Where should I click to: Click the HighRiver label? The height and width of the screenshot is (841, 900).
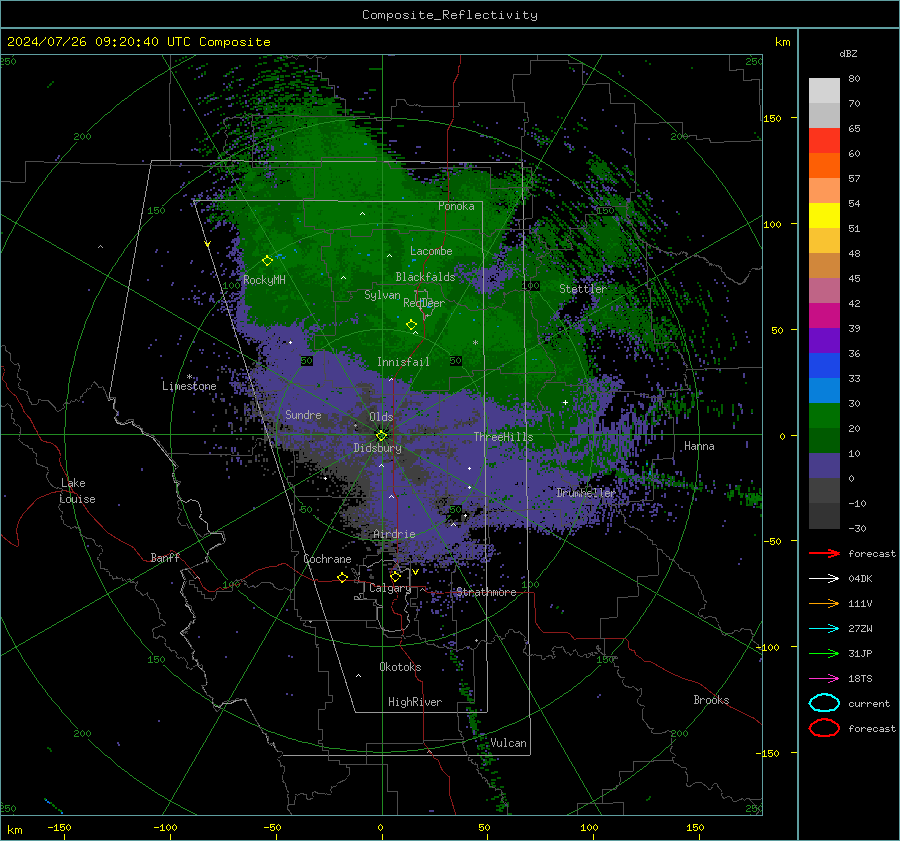coord(415,702)
